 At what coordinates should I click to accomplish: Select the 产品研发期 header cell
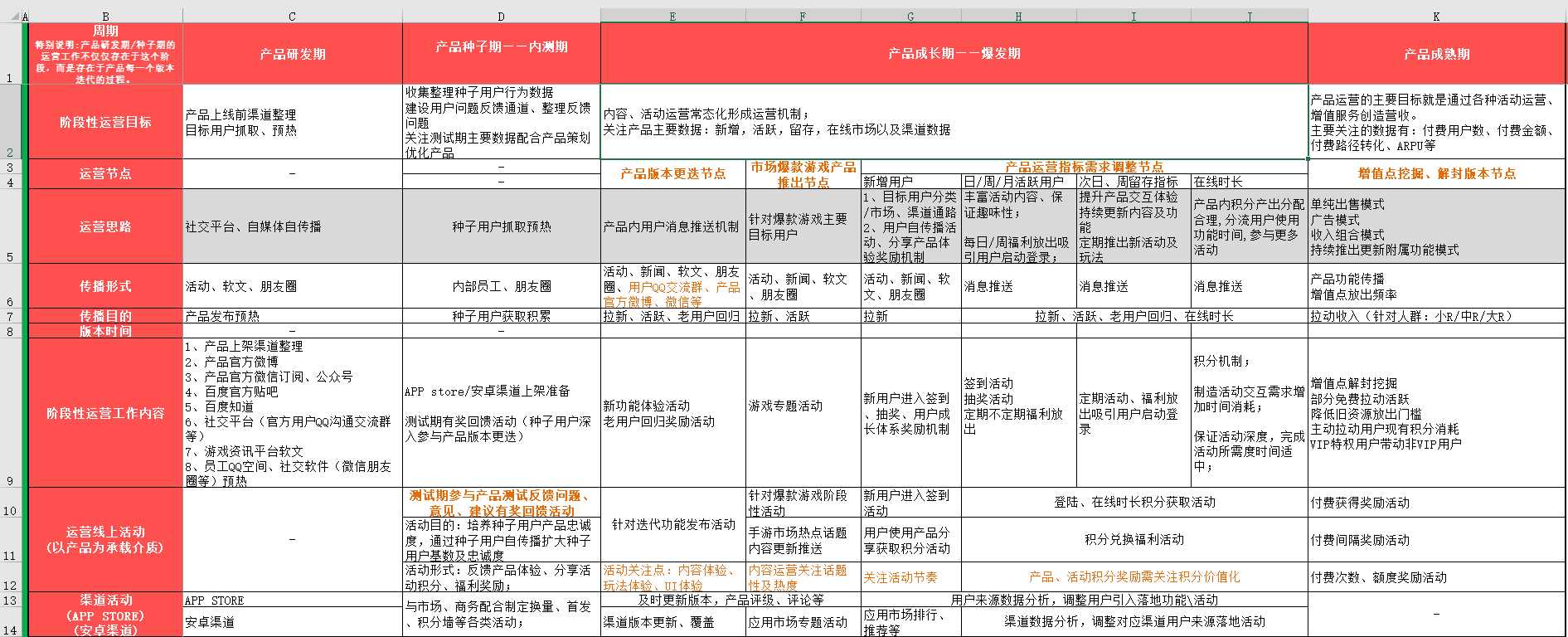point(292,54)
